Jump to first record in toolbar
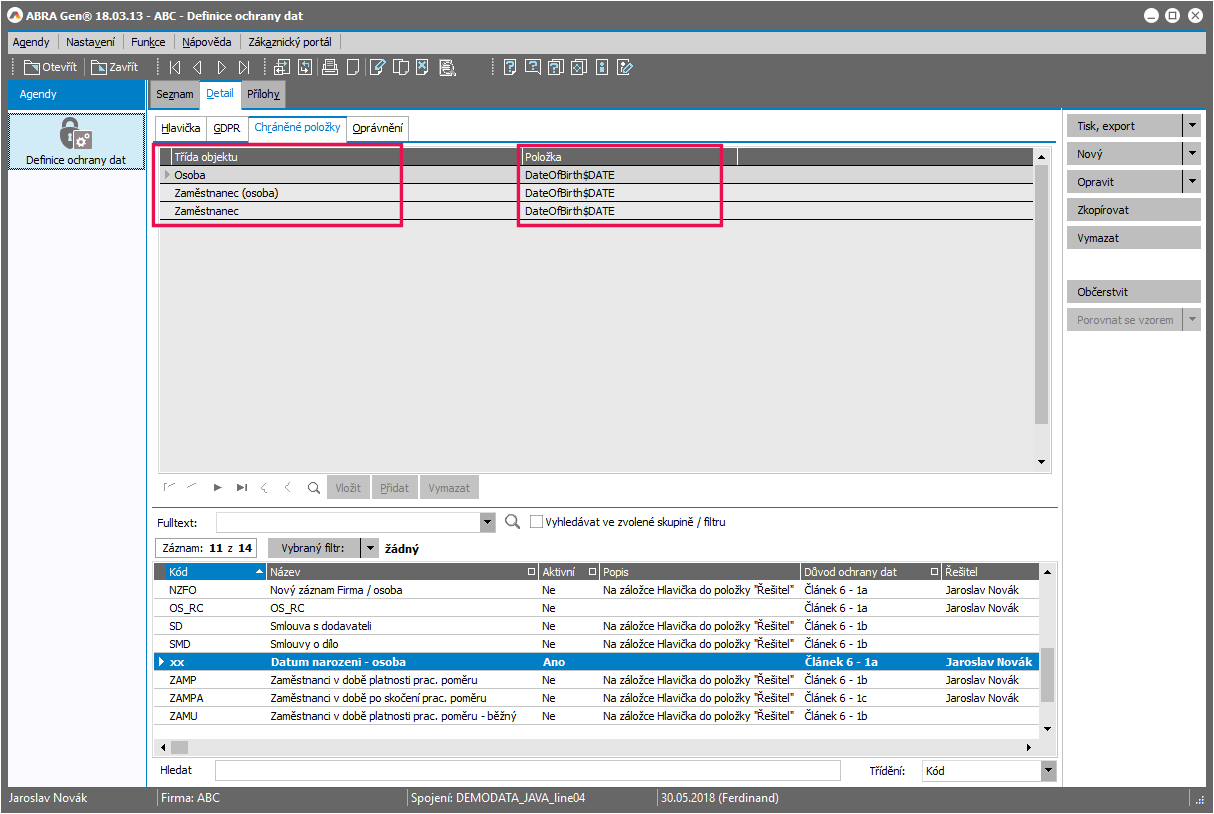The width and height of the screenshot is (1214, 814). (175, 68)
